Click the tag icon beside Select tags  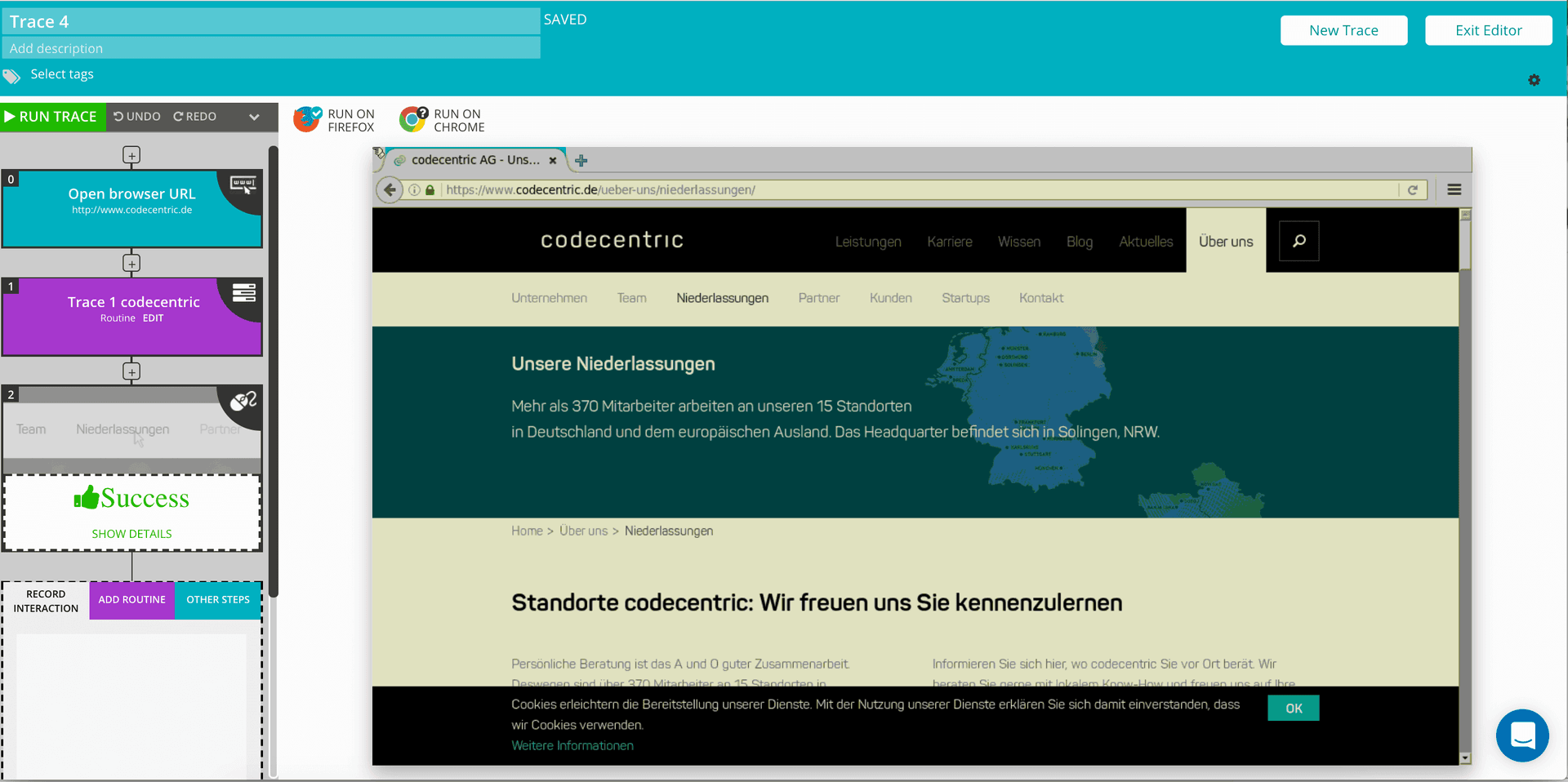pyautogui.click(x=11, y=76)
